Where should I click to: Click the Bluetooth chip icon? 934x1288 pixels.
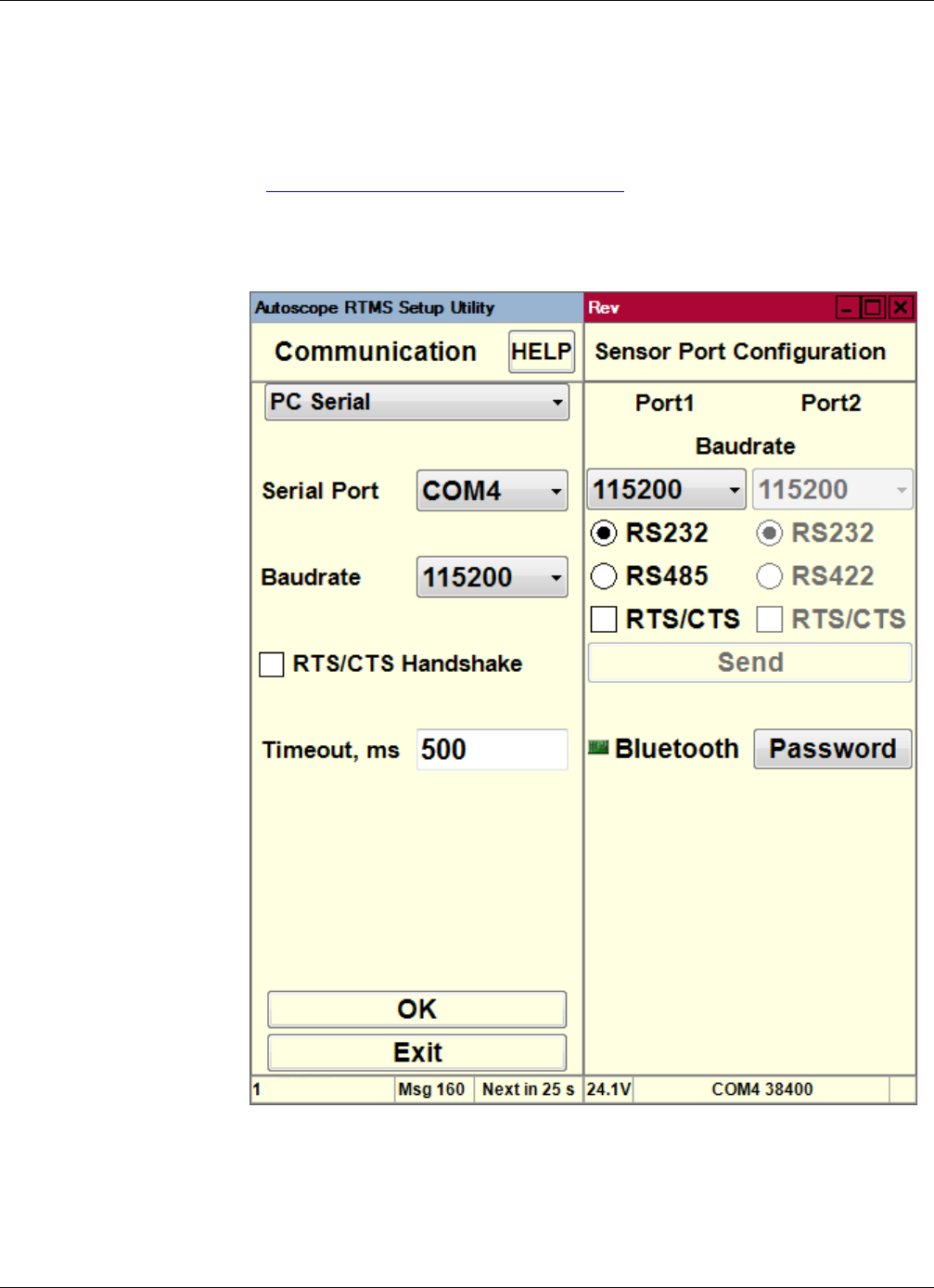pos(598,747)
